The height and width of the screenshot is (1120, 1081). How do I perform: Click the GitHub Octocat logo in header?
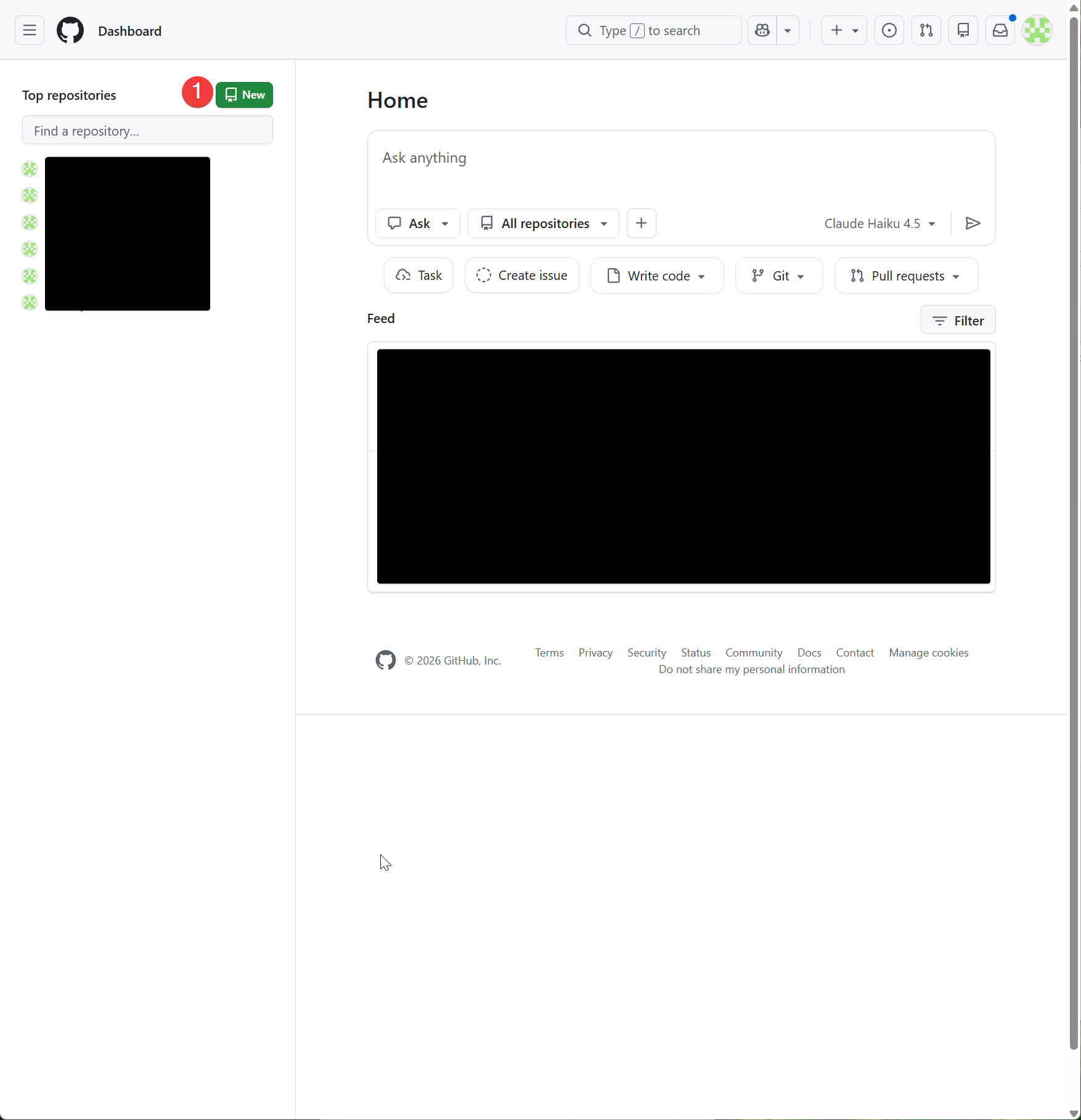[70, 30]
